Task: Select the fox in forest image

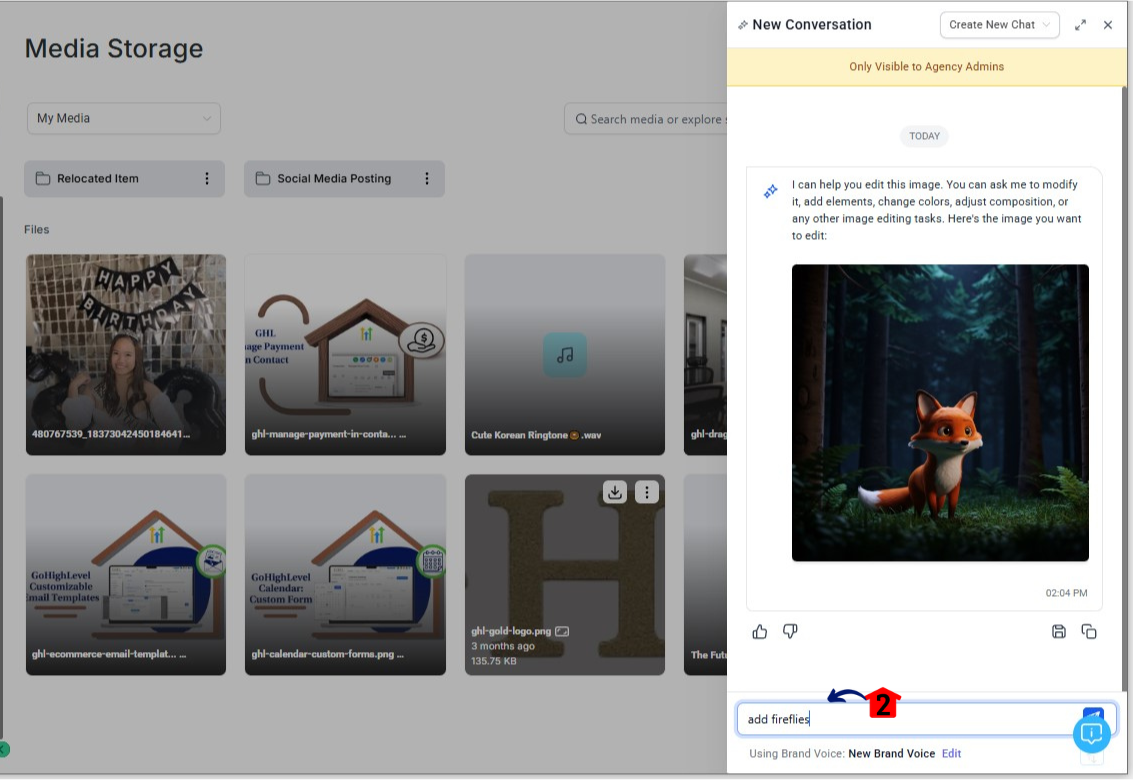Action: coord(940,412)
